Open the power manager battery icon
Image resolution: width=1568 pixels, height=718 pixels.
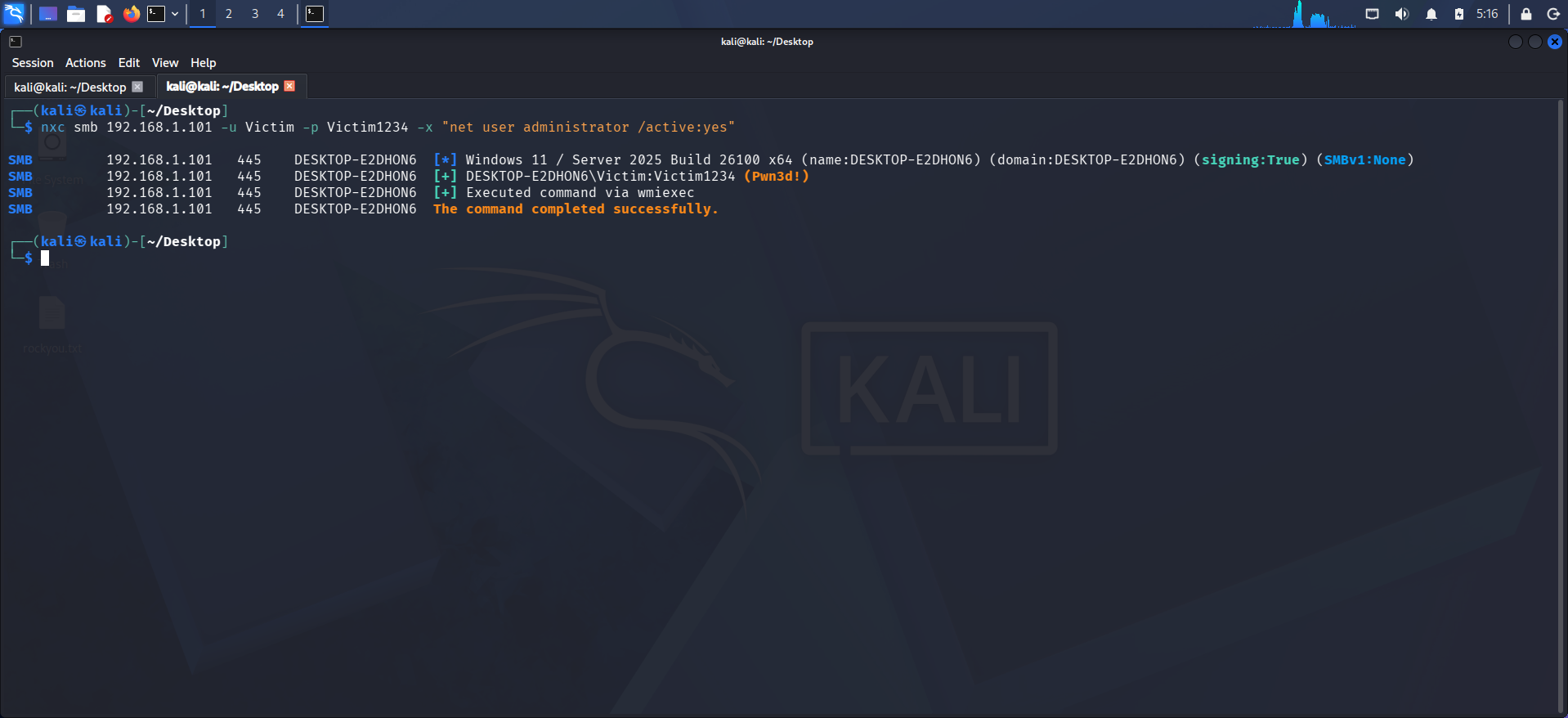pyautogui.click(x=1459, y=14)
